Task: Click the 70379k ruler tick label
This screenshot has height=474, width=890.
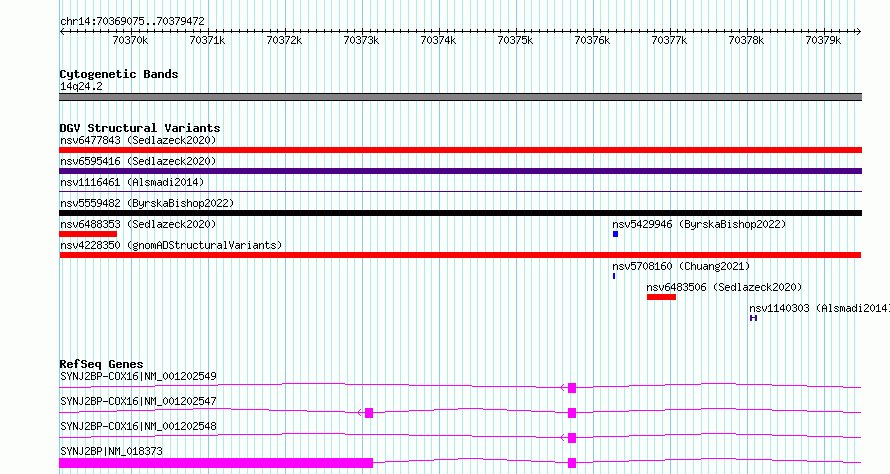Action: [x=824, y=40]
